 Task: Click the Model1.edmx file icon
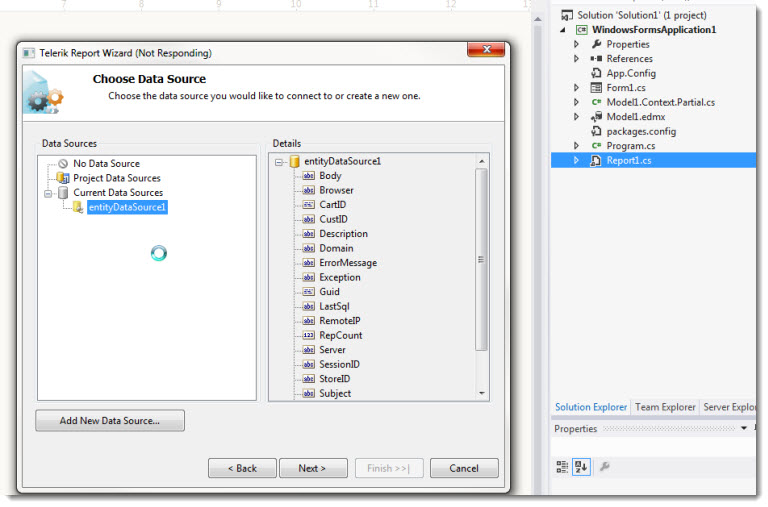point(596,117)
